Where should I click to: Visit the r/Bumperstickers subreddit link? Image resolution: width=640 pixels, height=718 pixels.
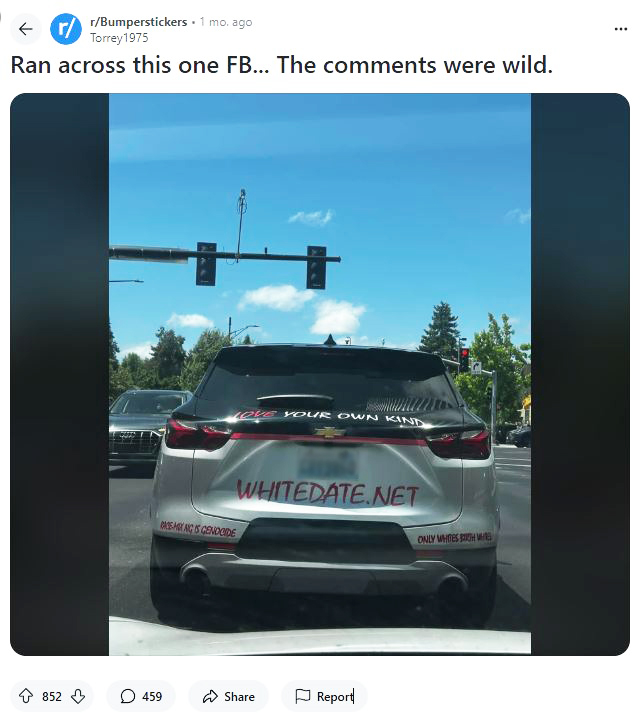[139, 22]
